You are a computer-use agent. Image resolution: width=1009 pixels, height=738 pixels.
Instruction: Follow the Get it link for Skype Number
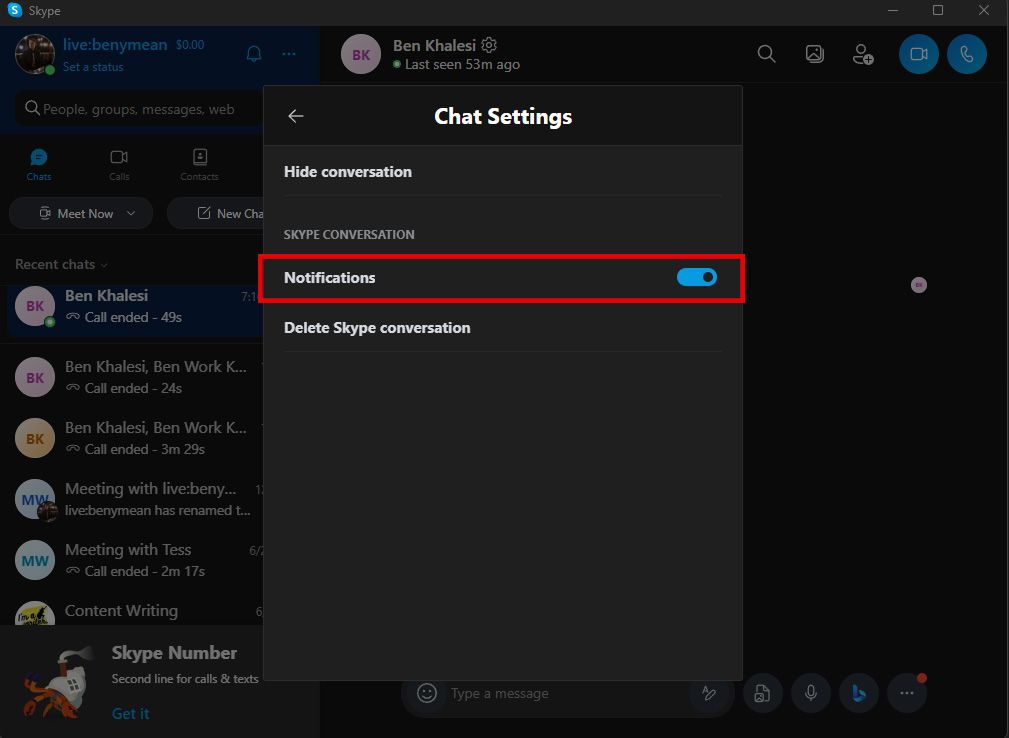(130, 713)
